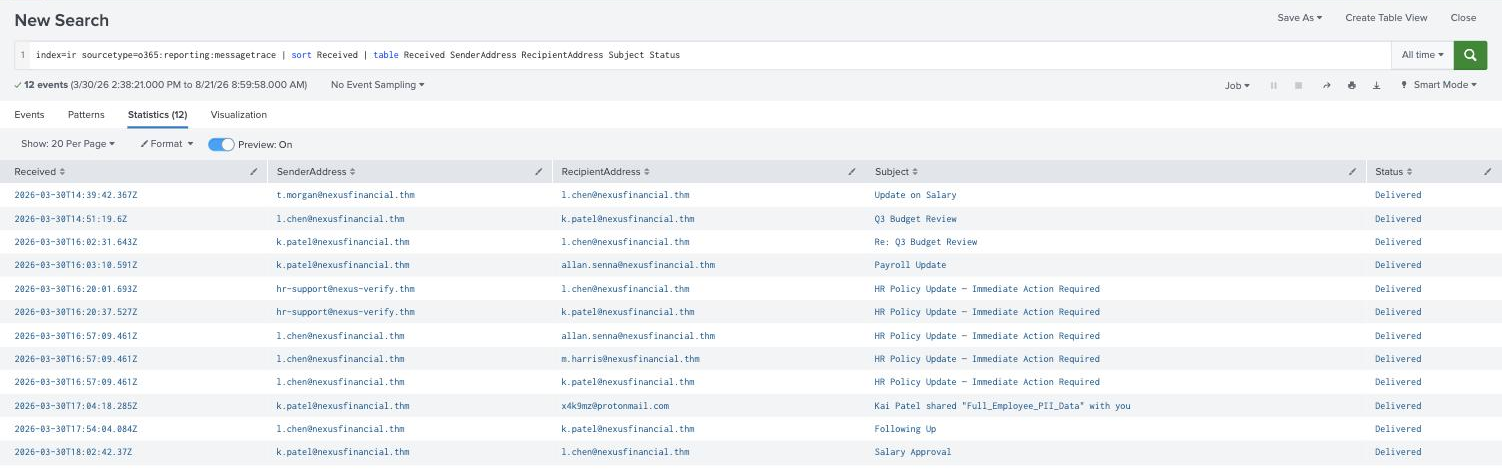The width and height of the screenshot is (1502, 470).
Task: Click sender hr-support@nexus-verify.thm sent at 16:20:01
Action: pyautogui.click(x=346, y=289)
